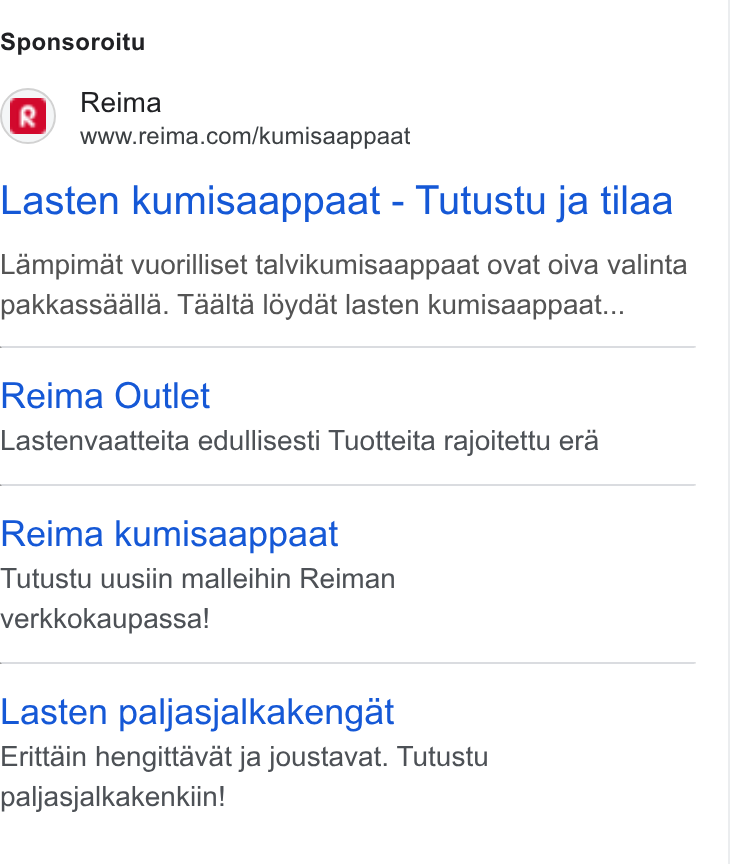The image size is (730, 864).
Task: Click the www.reima.com/kumisaappaat URL
Action: coord(245,136)
